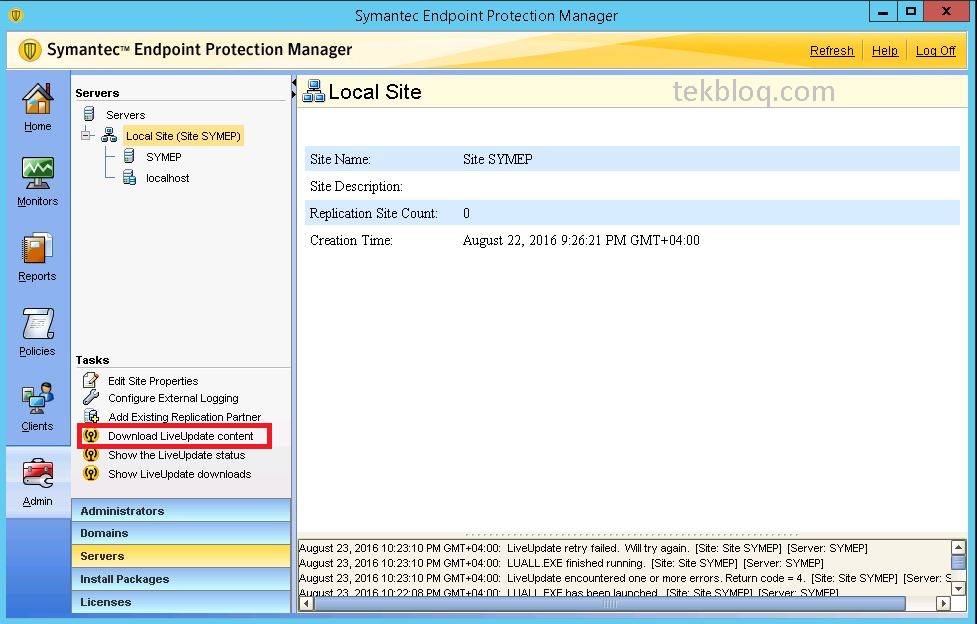Open the Licenses tab
977x624 pixels.
pos(181,602)
